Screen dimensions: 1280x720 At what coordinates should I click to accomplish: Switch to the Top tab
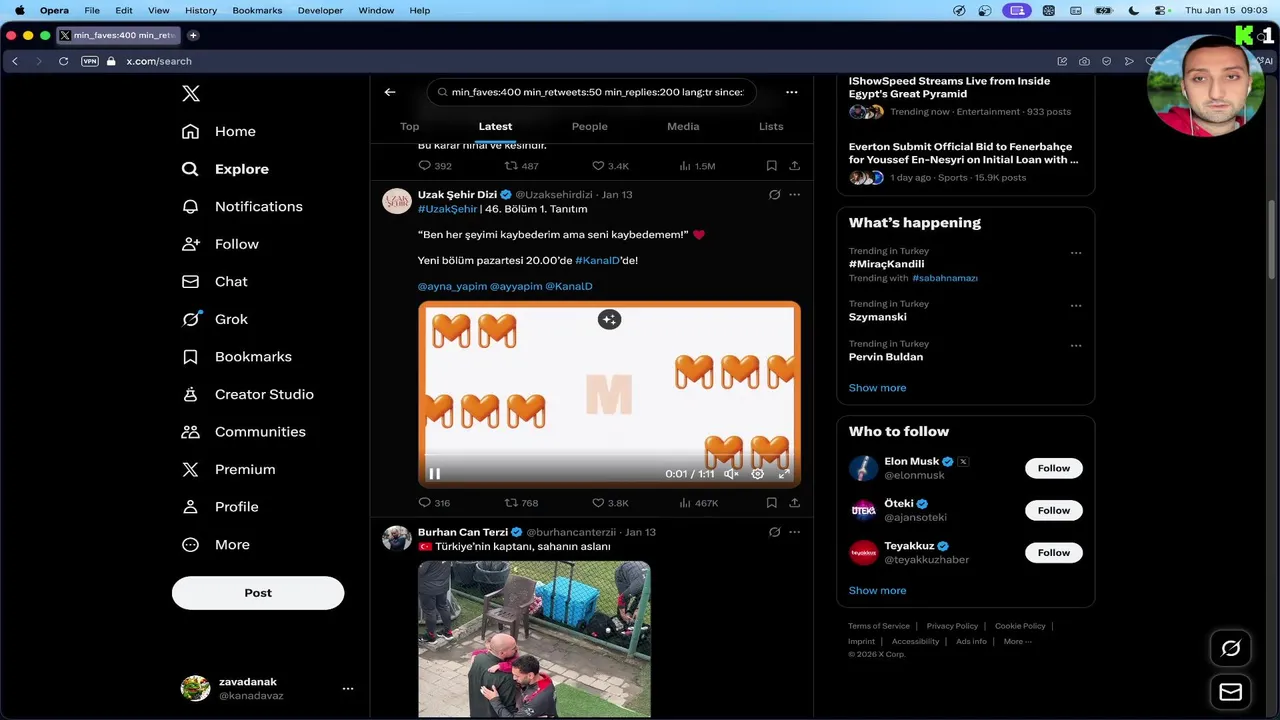[409, 126]
